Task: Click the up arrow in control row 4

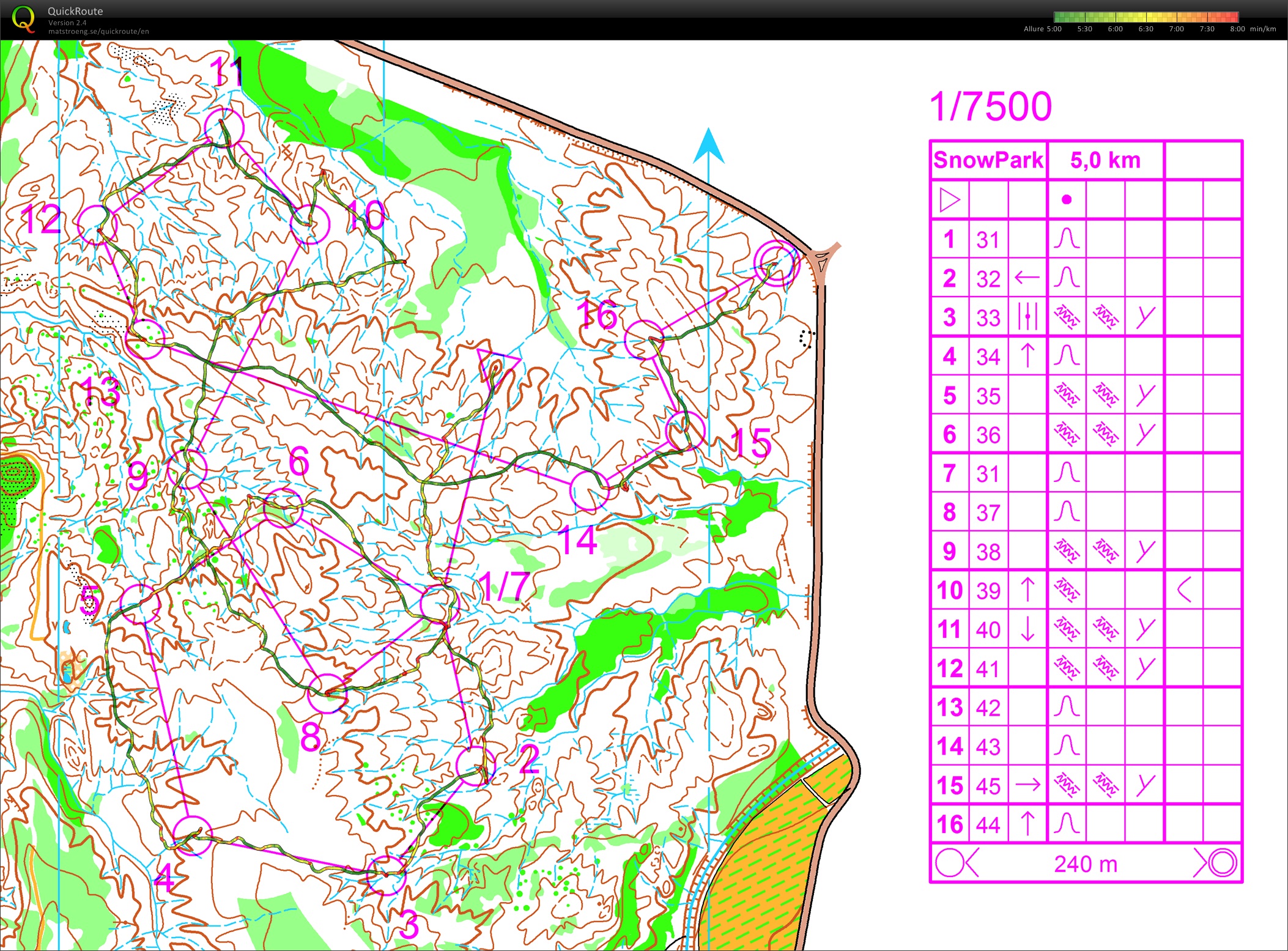Action: pos(1027,355)
